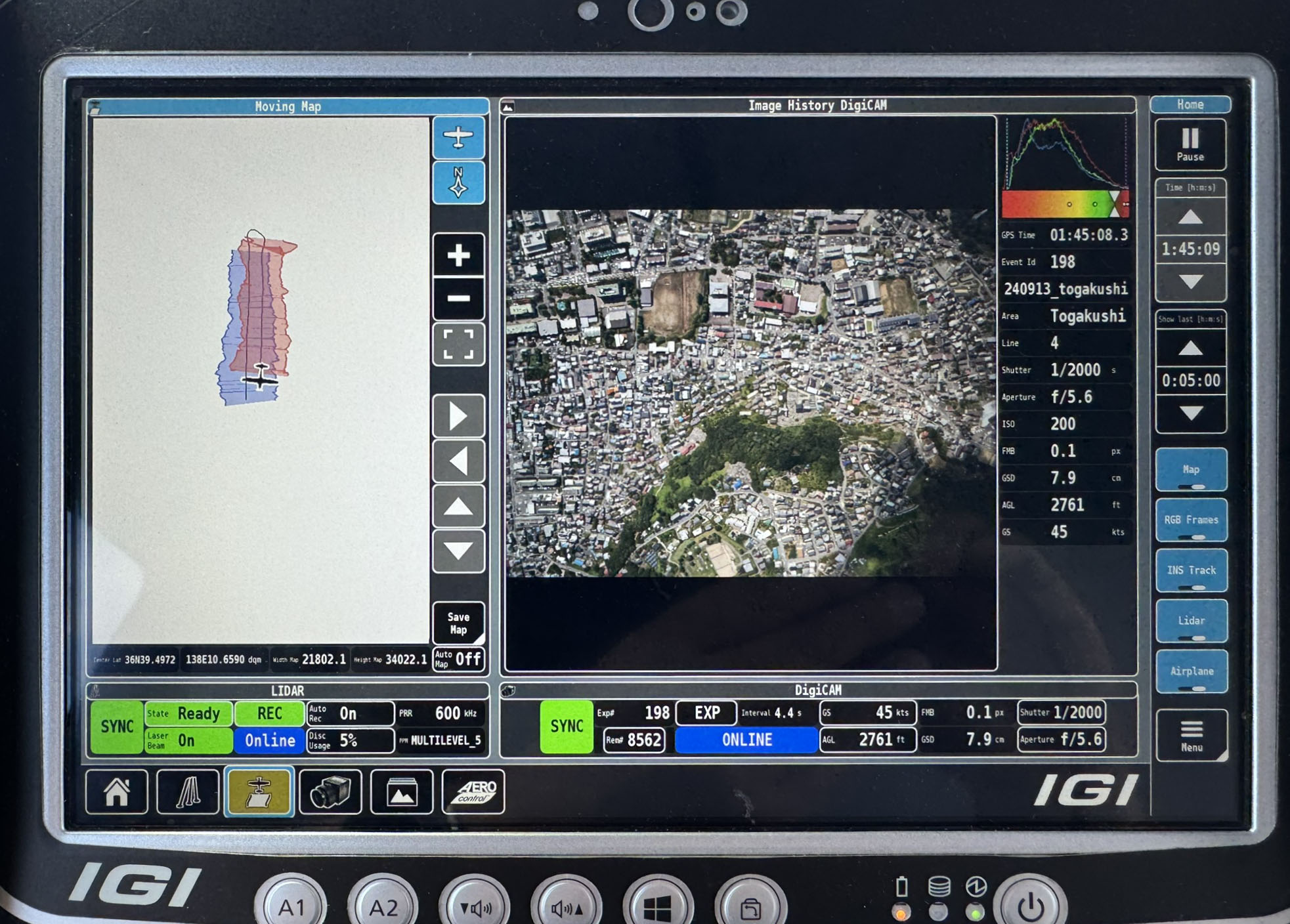Toggle north-up compass orientation button
This screenshot has height=924, width=1290.
click(458, 182)
